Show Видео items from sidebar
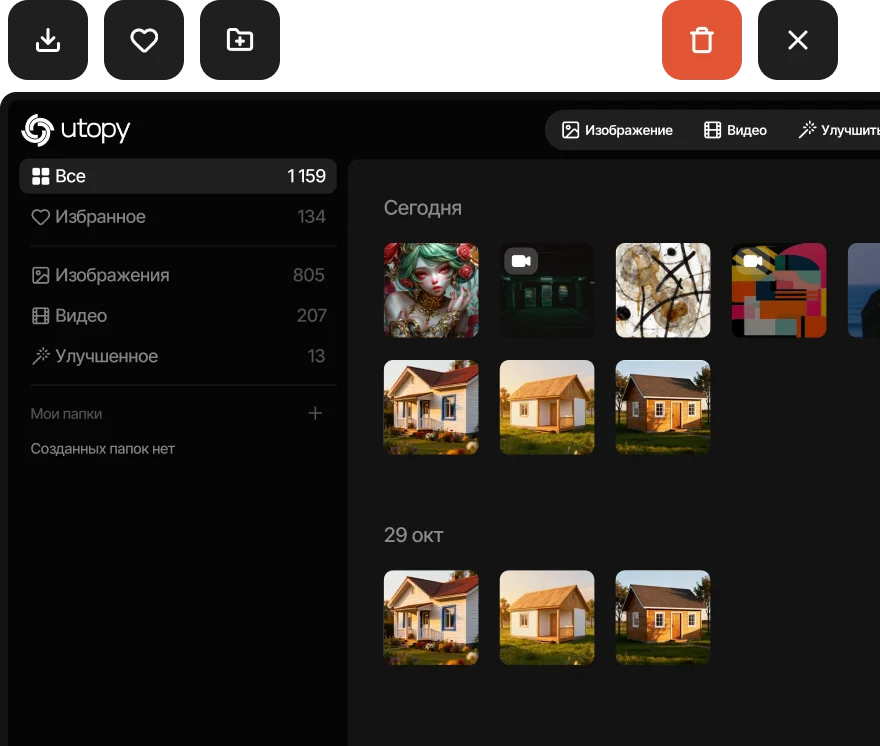 [x=178, y=316]
